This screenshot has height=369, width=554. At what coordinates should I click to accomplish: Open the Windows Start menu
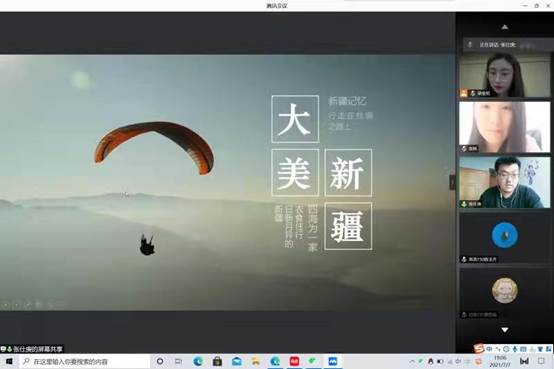click(9, 361)
